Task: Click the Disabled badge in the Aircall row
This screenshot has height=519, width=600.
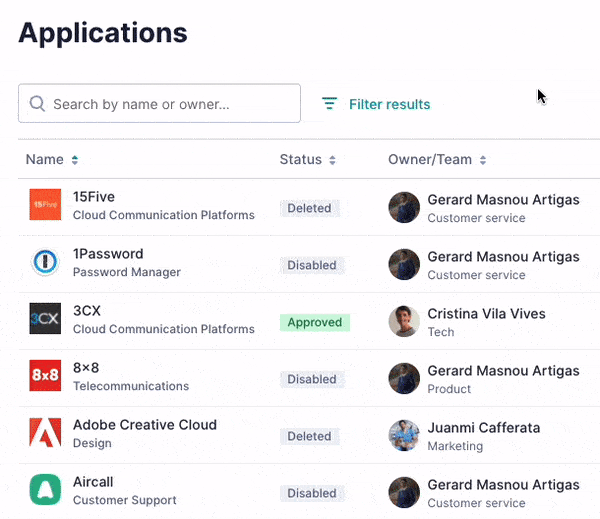Action: point(311,493)
